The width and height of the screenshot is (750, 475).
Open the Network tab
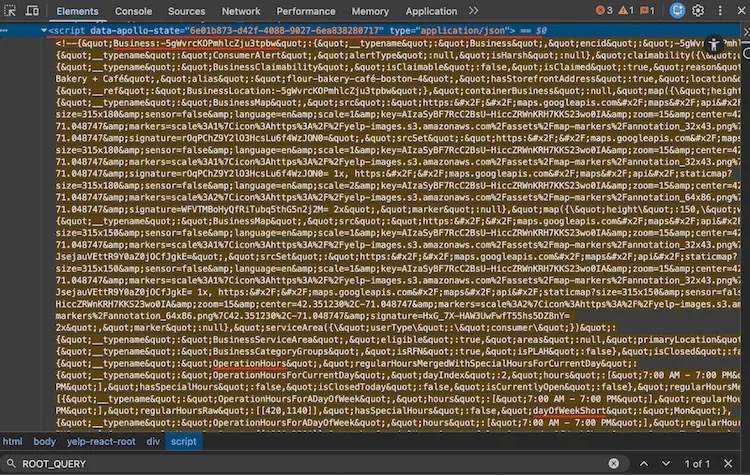coord(241,11)
